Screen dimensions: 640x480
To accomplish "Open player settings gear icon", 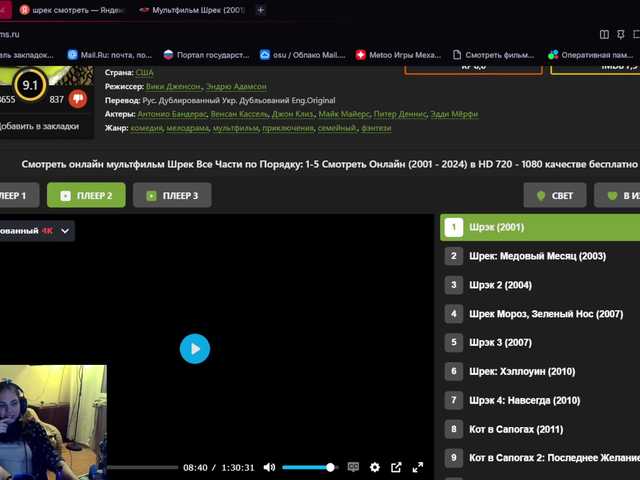I will click(x=374, y=467).
